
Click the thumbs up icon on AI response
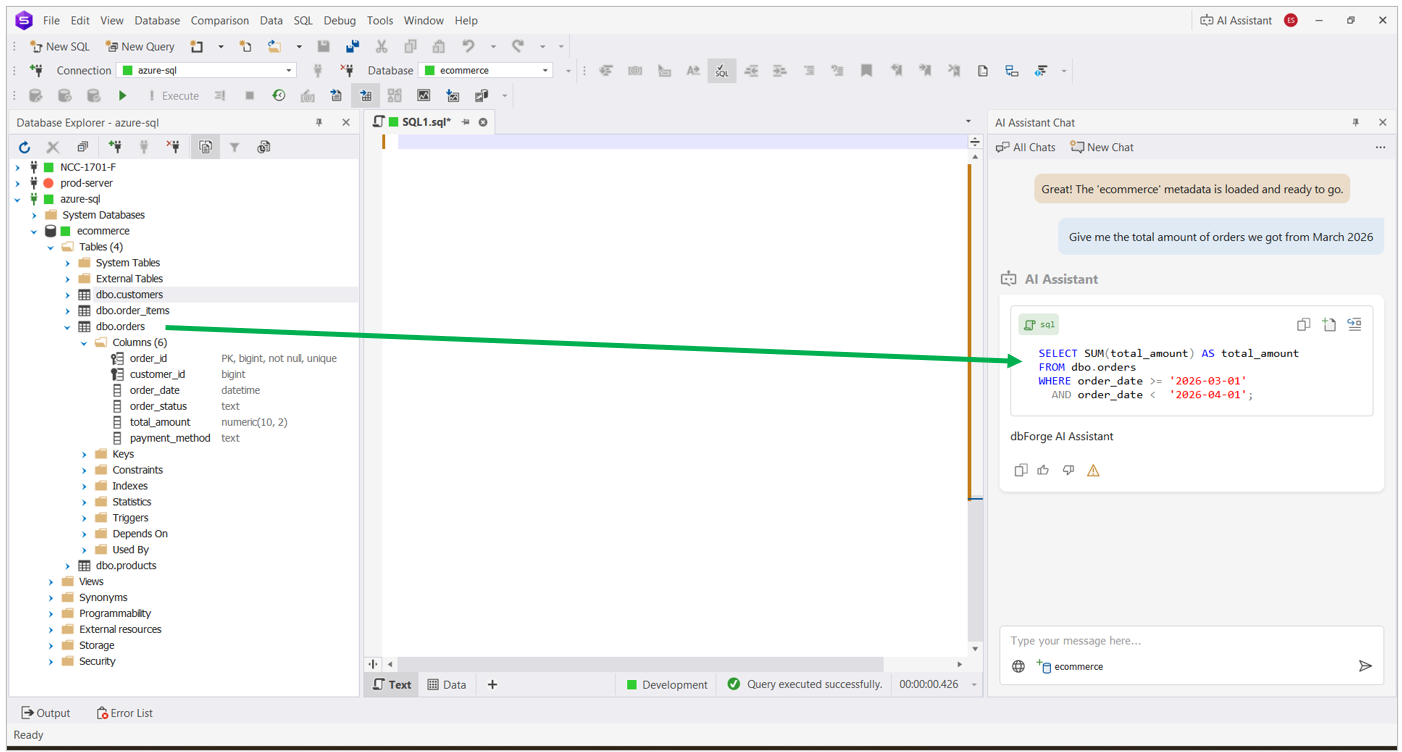(1043, 470)
